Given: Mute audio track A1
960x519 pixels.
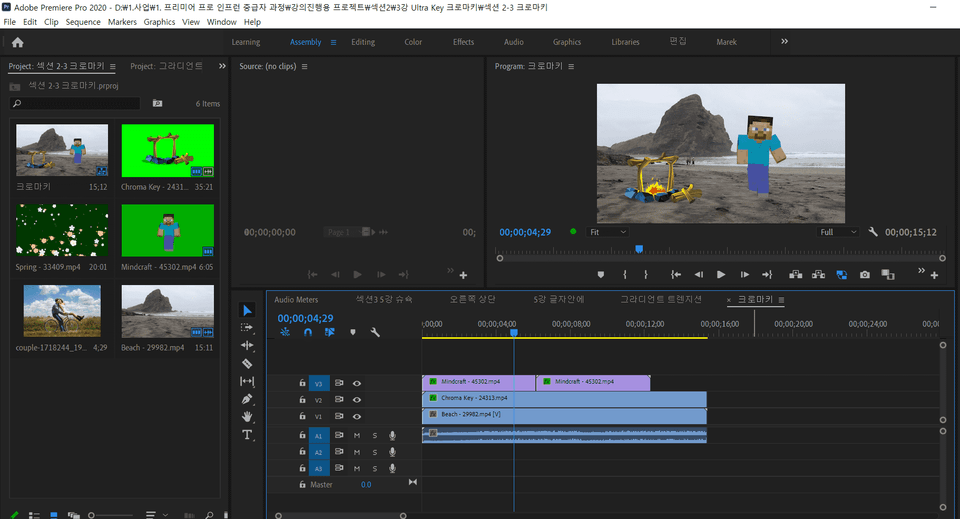Looking at the screenshot, I should [356, 436].
